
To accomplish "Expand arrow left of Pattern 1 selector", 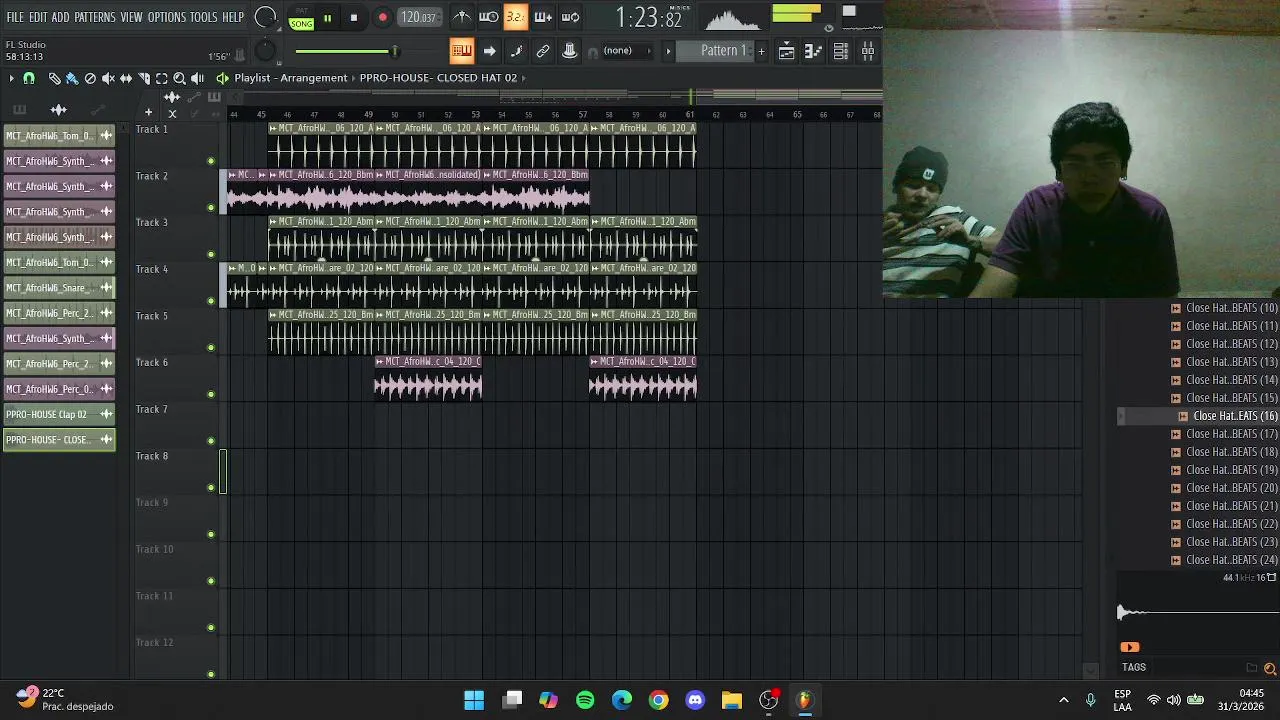I will coord(669,51).
